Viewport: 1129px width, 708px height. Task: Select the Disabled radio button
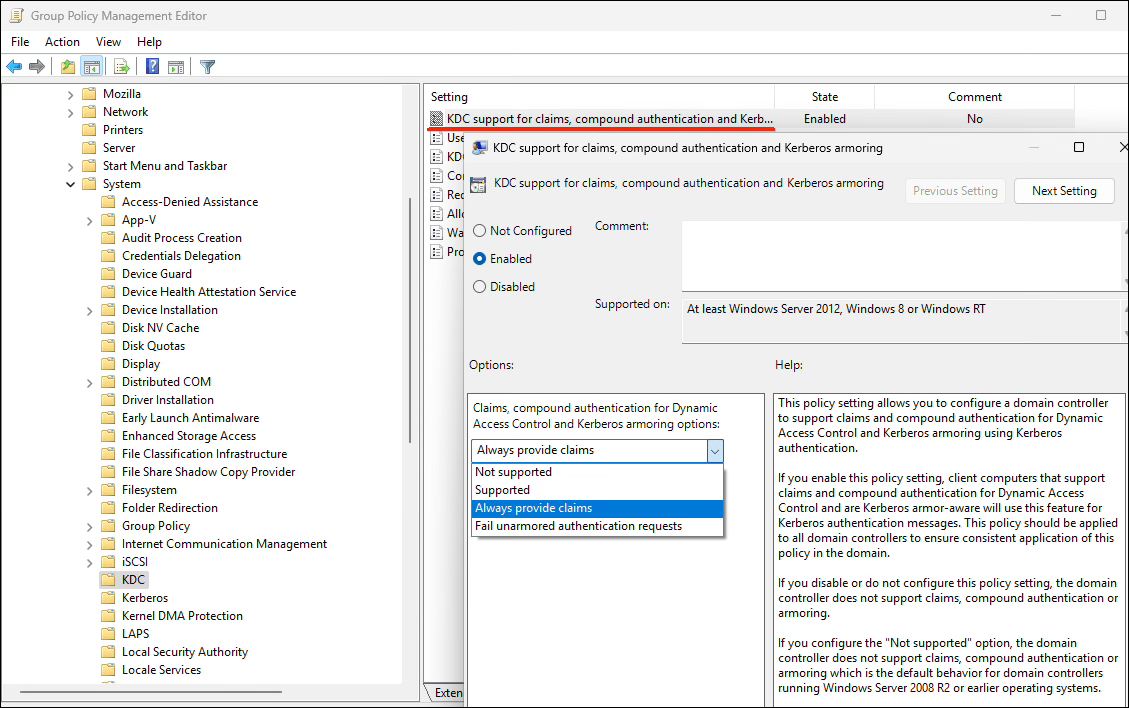coord(480,287)
